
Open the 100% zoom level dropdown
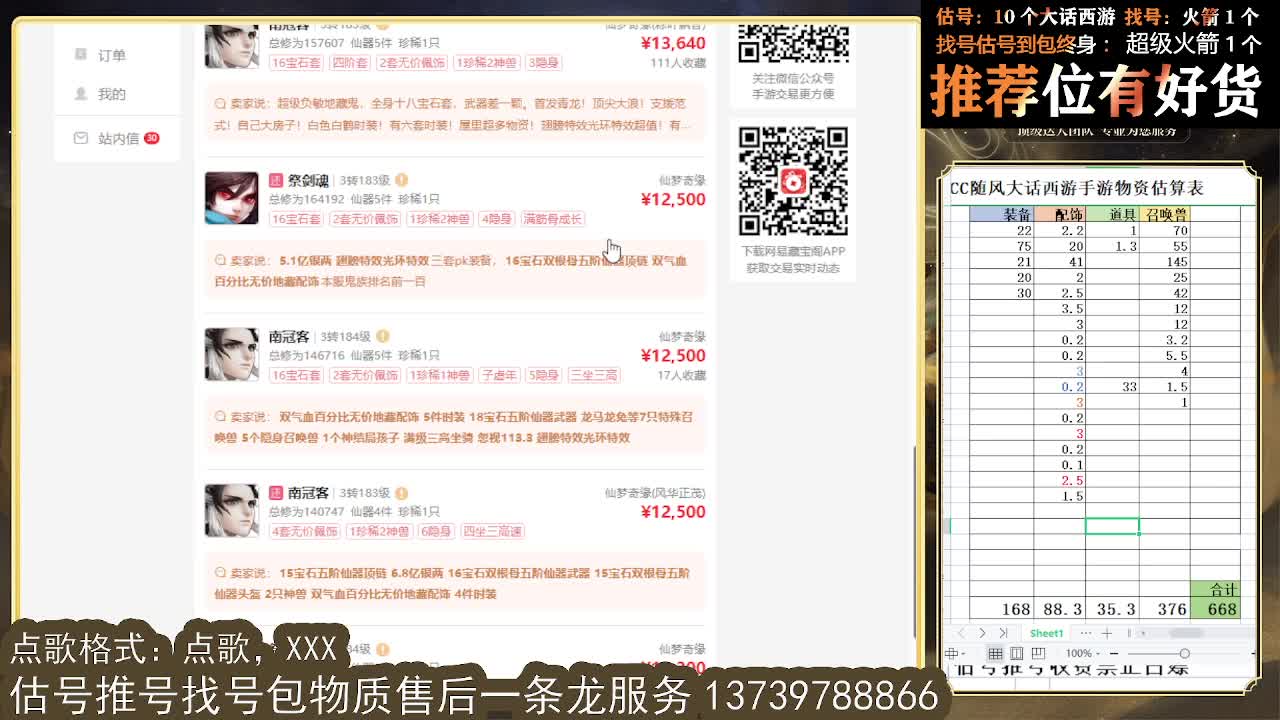pos(1080,653)
